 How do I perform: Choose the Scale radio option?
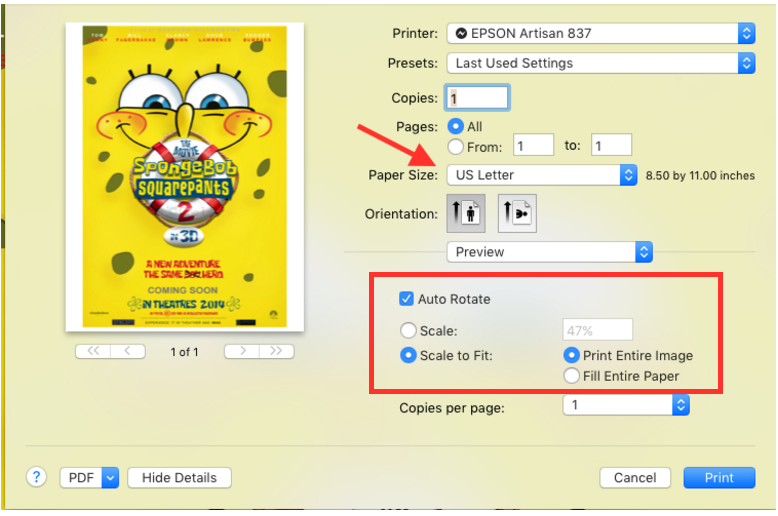click(408, 330)
